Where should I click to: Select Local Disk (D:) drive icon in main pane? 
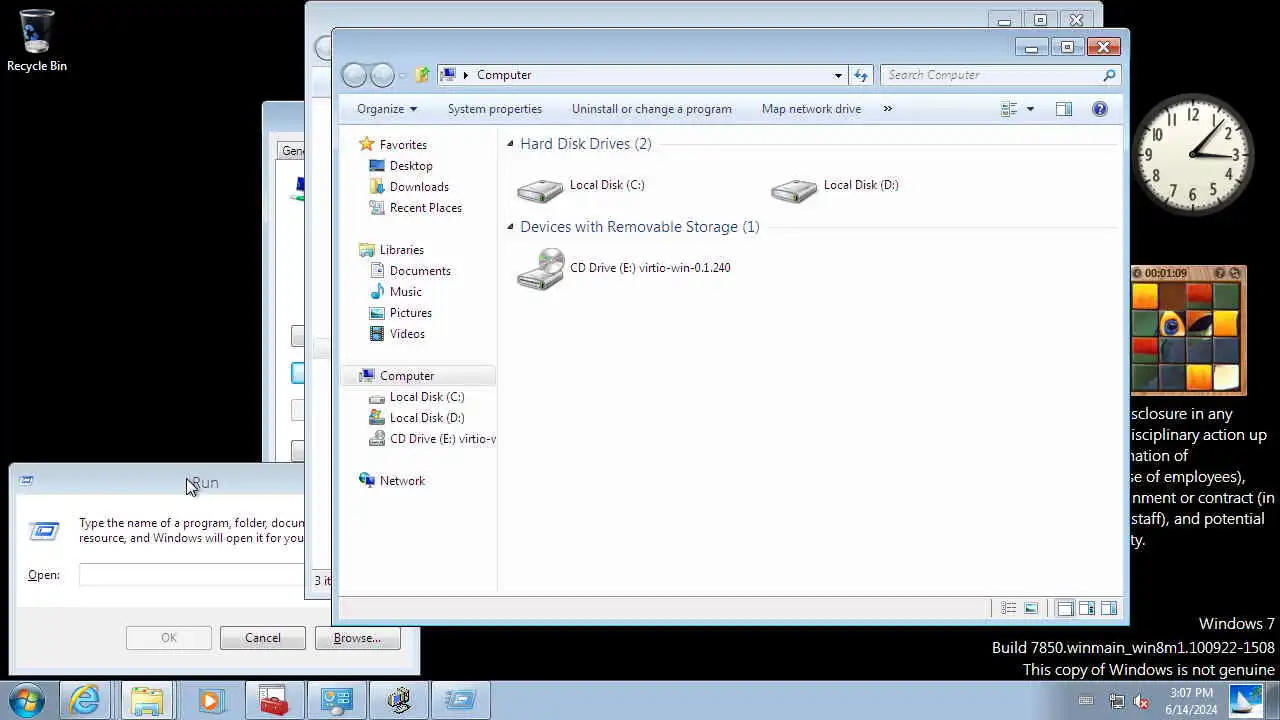tap(794, 190)
